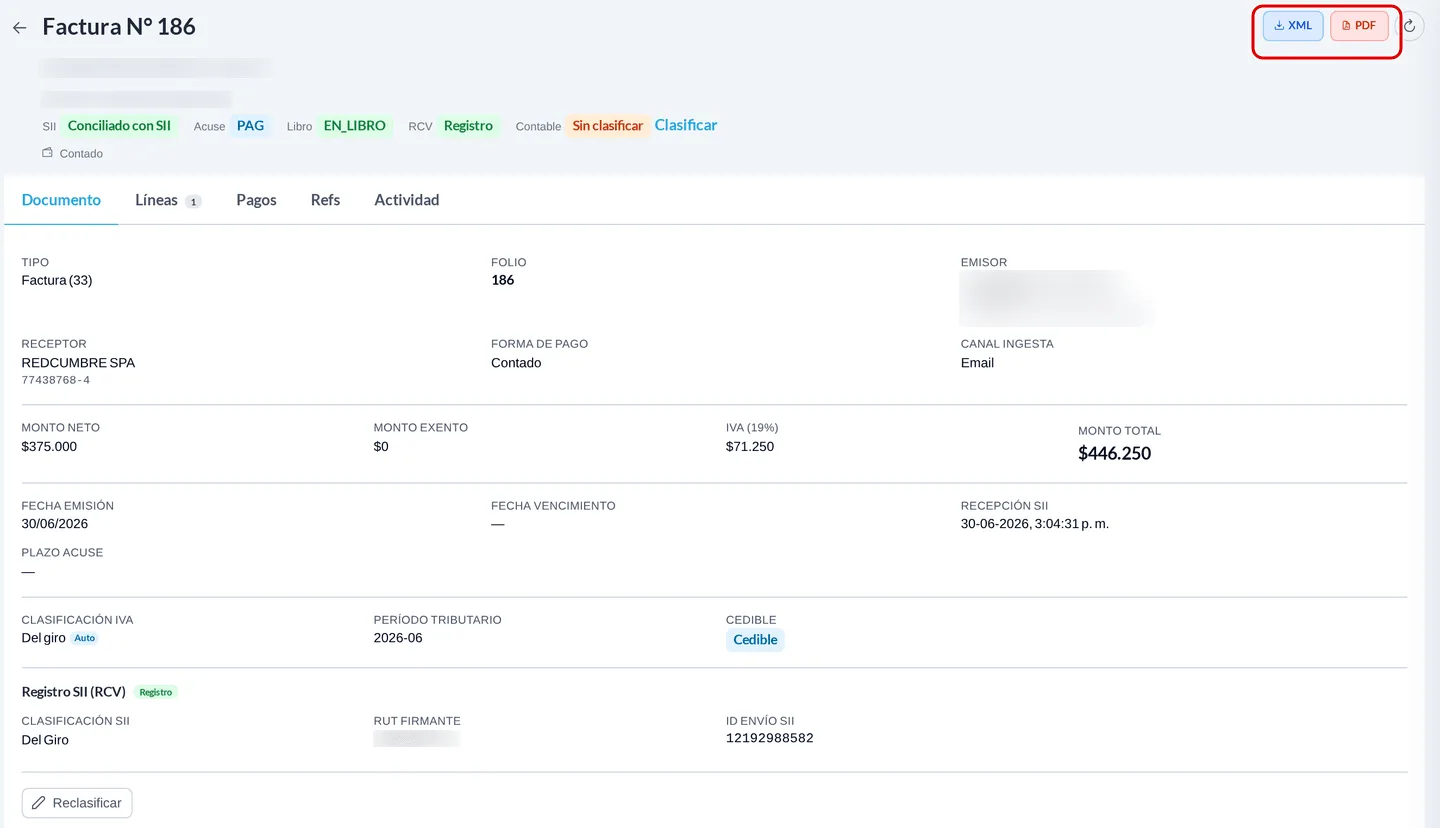This screenshot has height=828, width=1440.
Task: Download the invoice XML file
Action: [1293, 26]
